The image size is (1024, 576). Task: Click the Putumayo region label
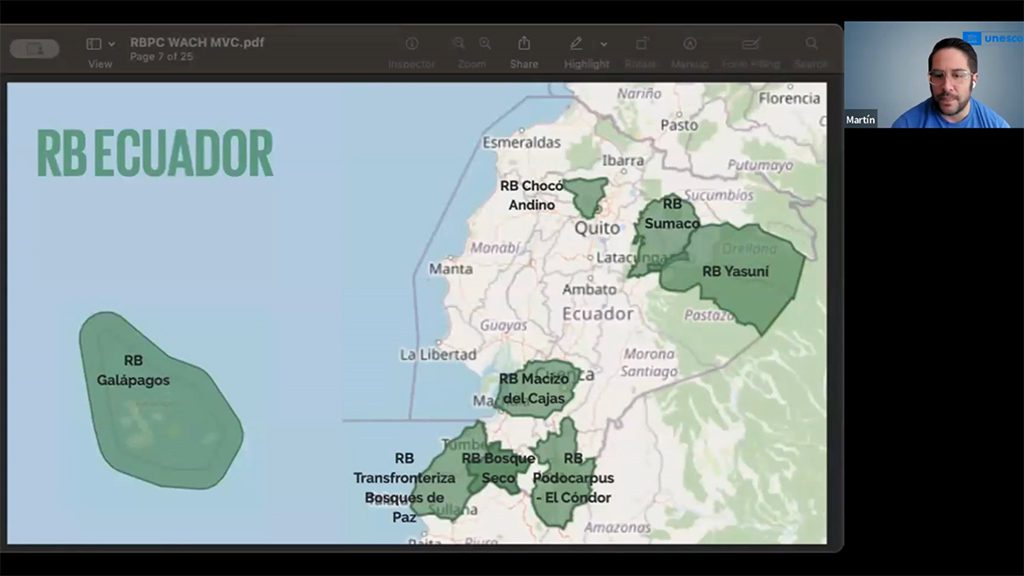point(760,165)
